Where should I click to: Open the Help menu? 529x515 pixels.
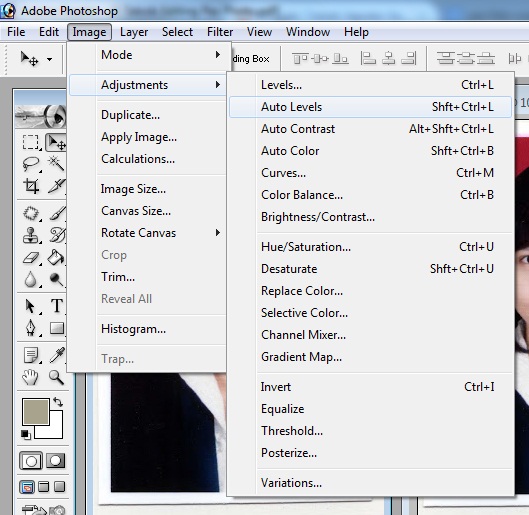click(356, 32)
